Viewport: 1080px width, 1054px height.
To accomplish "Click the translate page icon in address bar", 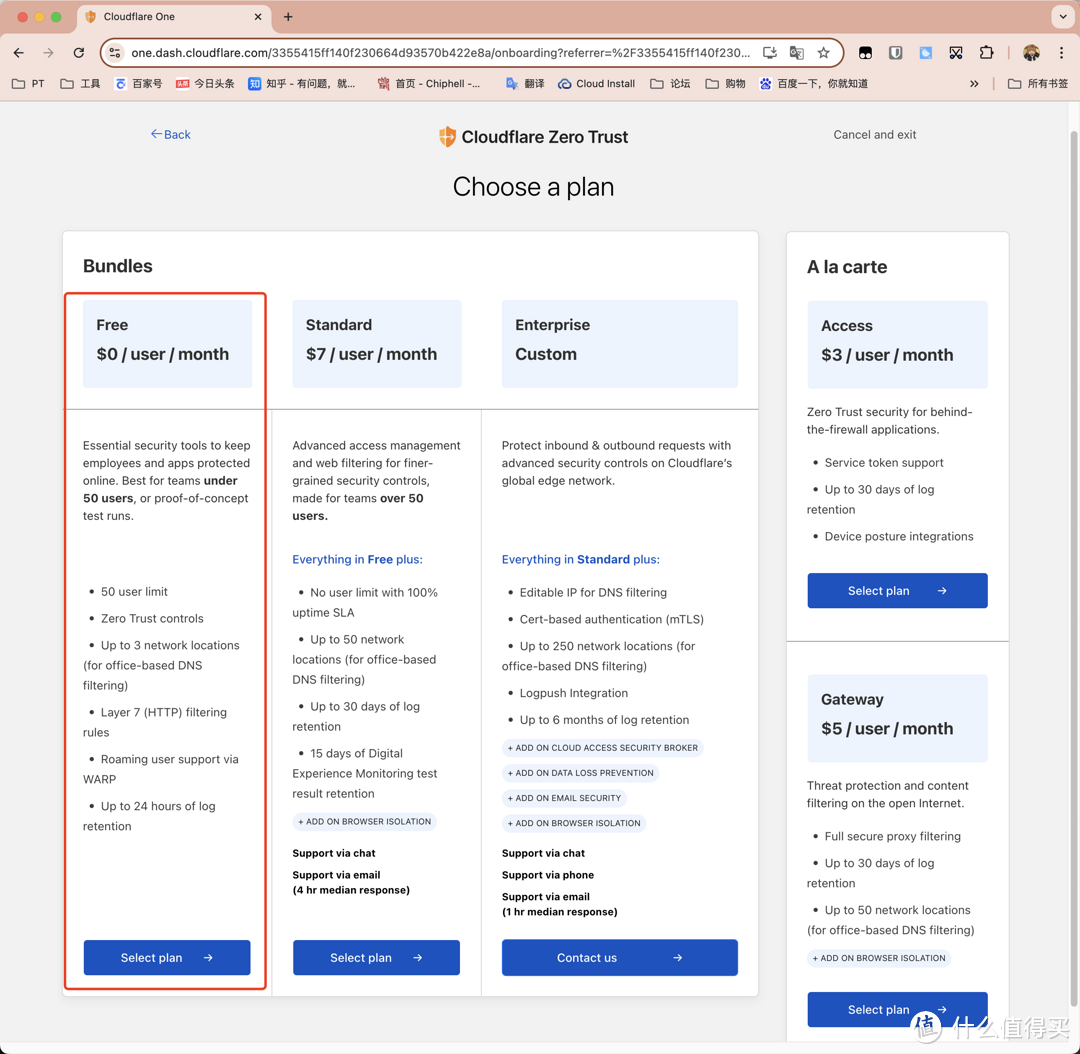I will pos(796,53).
